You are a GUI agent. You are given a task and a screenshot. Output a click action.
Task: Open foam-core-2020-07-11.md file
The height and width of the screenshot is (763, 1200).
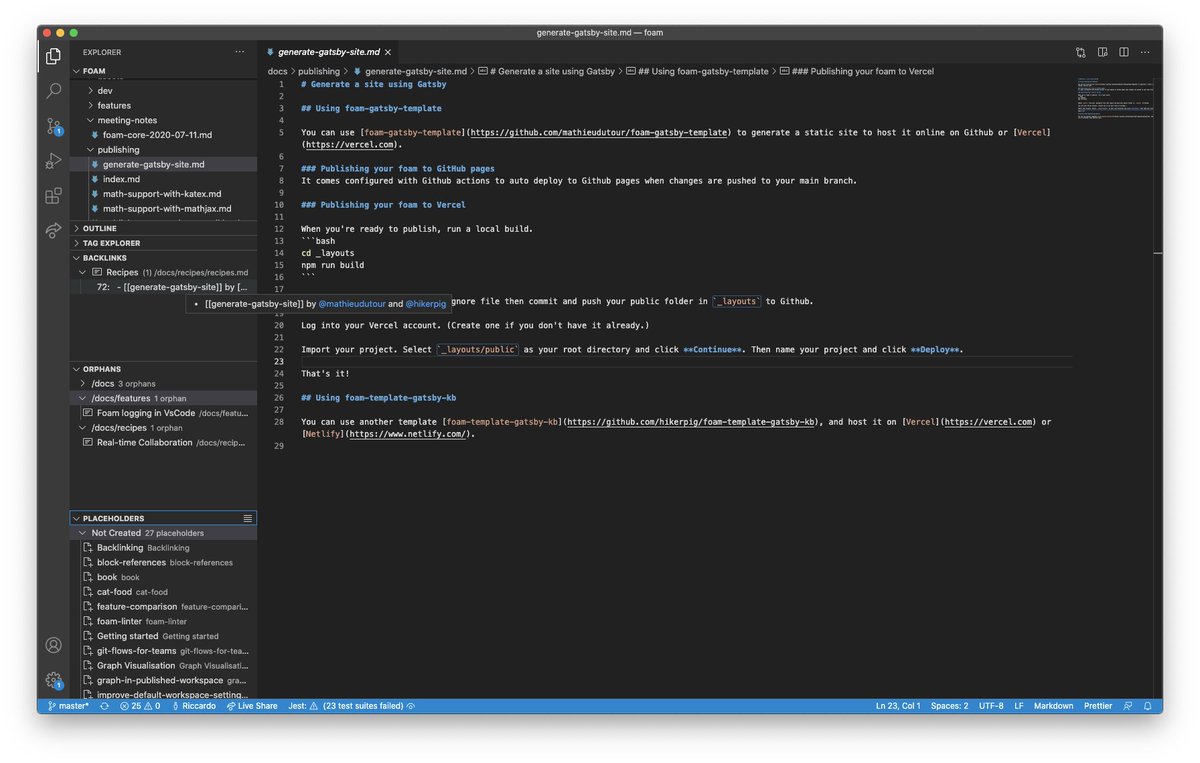pos(163,135)
